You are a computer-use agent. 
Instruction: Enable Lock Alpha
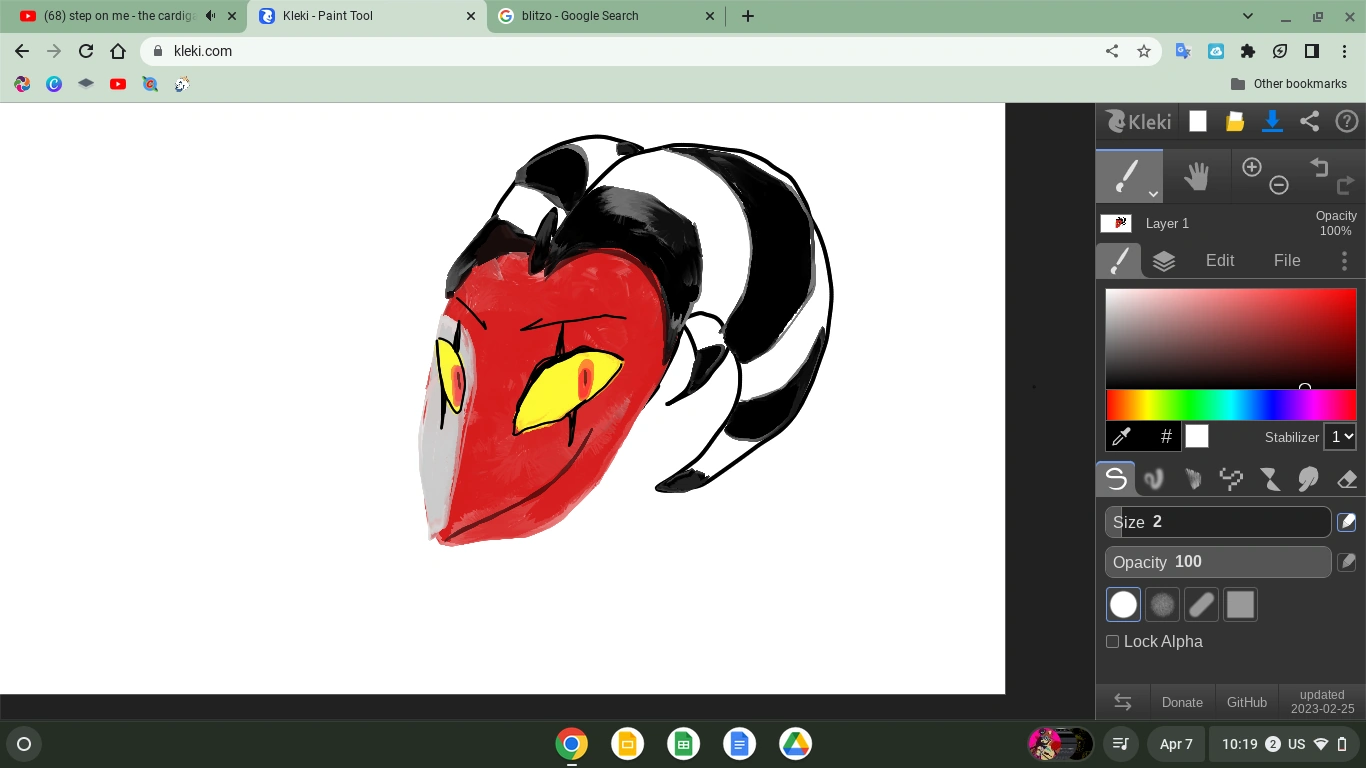(x=1112, y=641)
